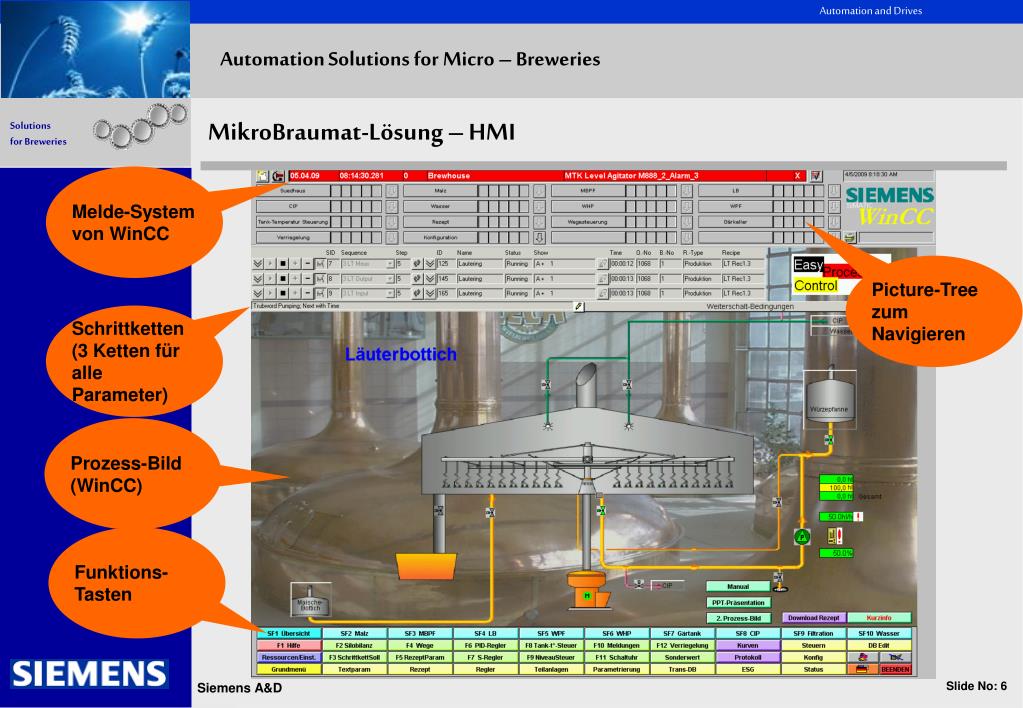The width and height of the screenshot is (1023, 708).
Task: Click the exit-door icon left of alarm date
Action: [279, 176]
